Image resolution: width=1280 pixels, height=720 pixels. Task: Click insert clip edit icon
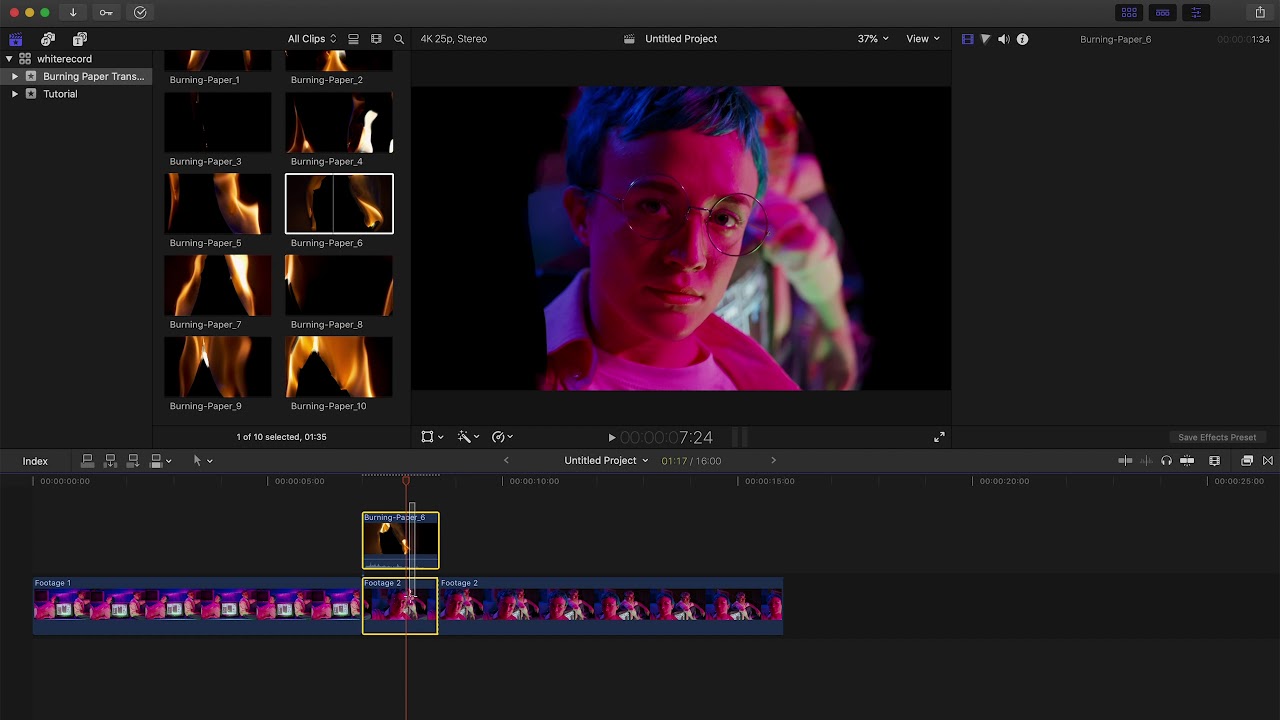[111, 461]
